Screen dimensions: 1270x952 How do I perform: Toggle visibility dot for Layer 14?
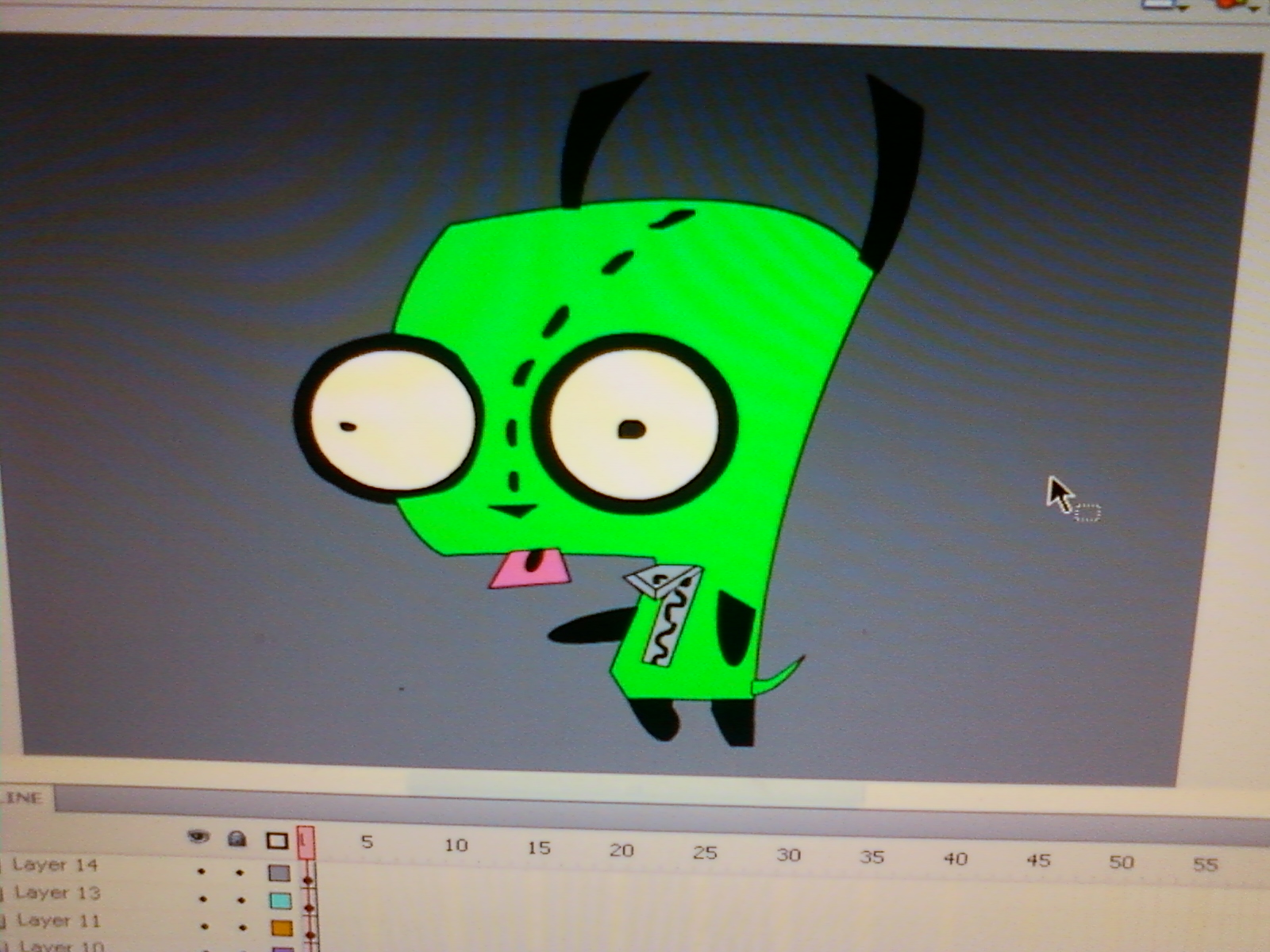pyautogui.click(x=202, y=871)
